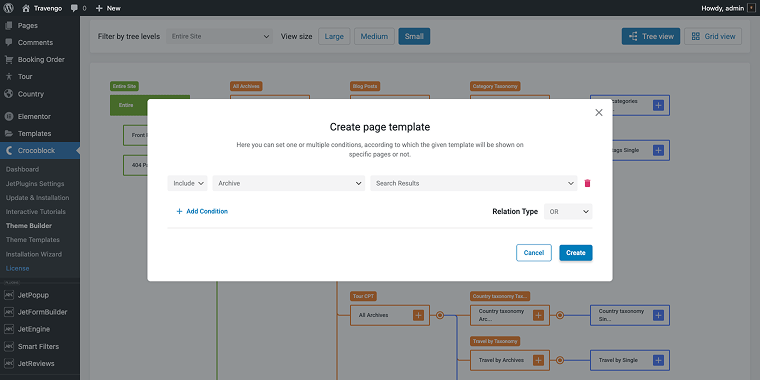Delete condition with red trash icon

[587, 183]
